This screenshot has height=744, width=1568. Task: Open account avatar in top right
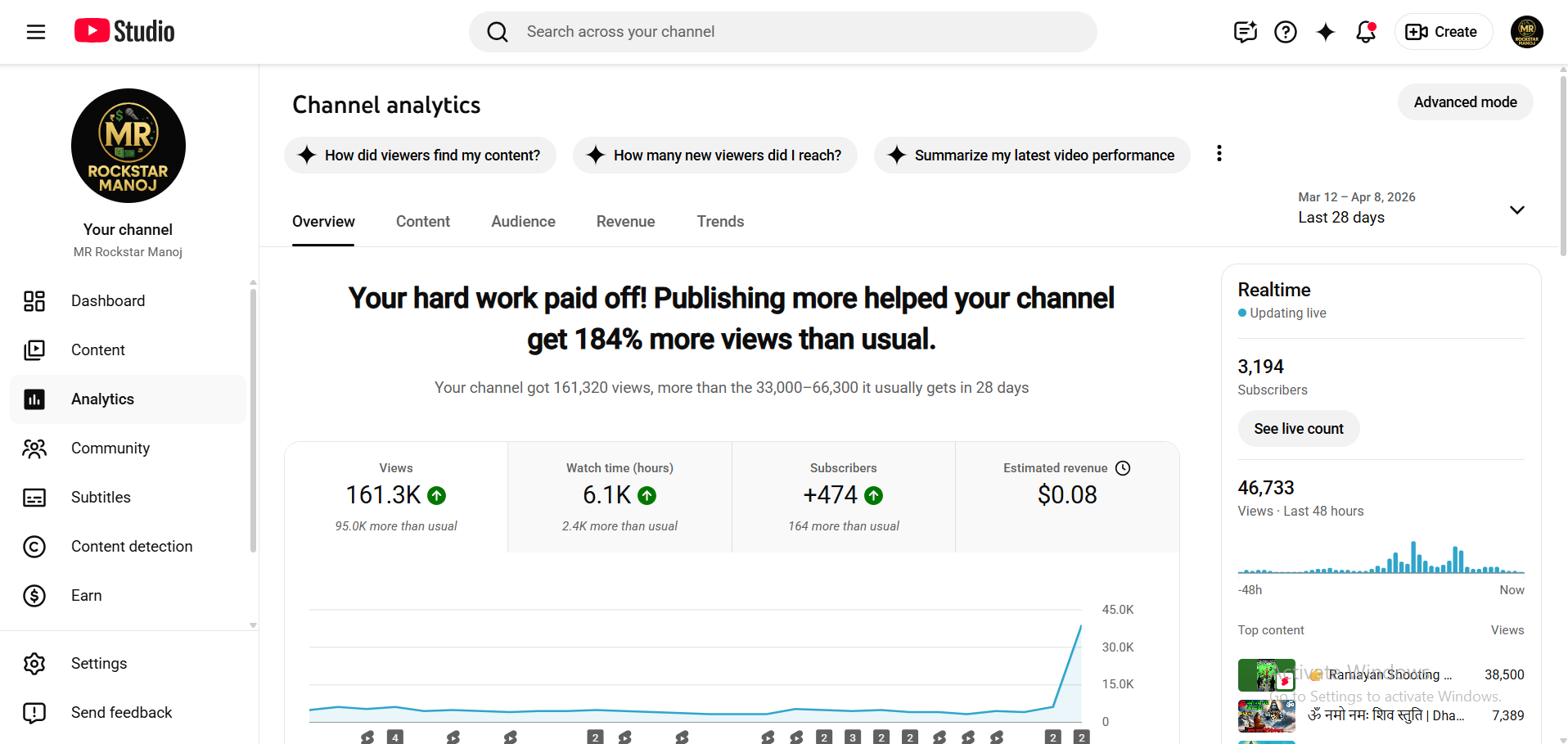(1526, 32)
